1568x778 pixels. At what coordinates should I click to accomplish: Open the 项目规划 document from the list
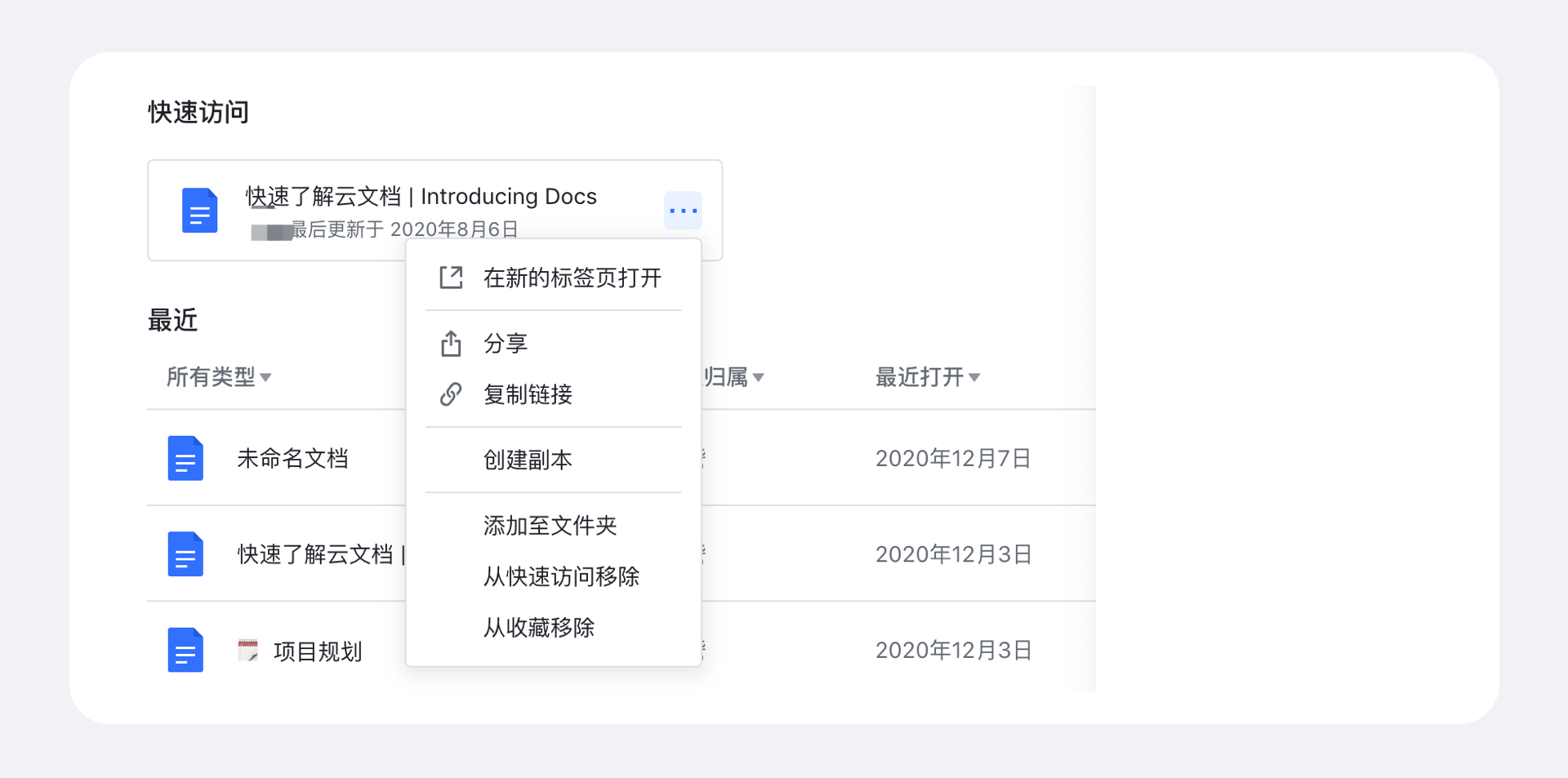pyautogui.click(x=318, y=651)
